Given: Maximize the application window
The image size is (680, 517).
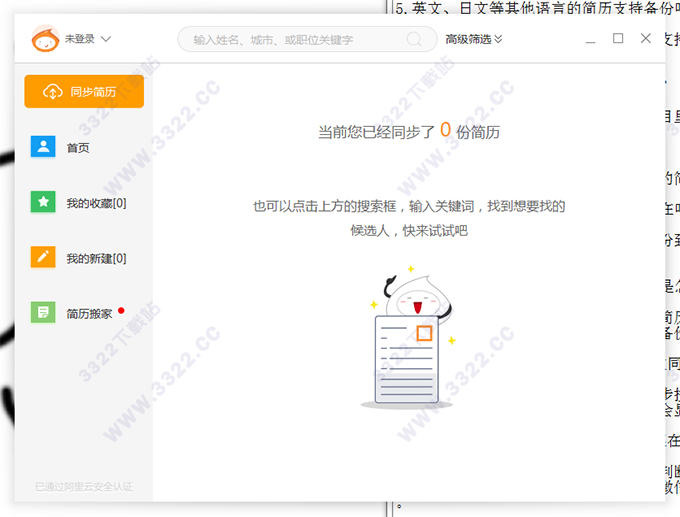Looking at the screenshot, I should coord(618,39).
